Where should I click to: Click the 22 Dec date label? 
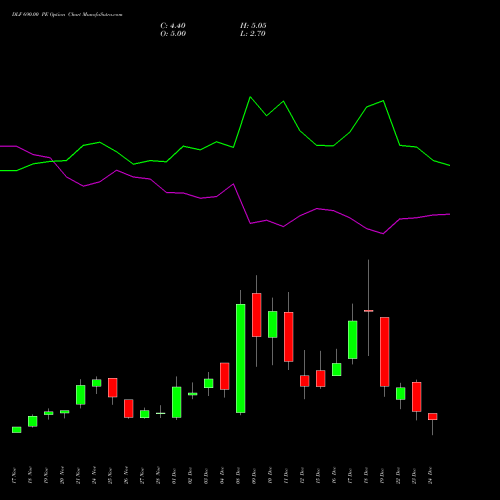point(398,476)
